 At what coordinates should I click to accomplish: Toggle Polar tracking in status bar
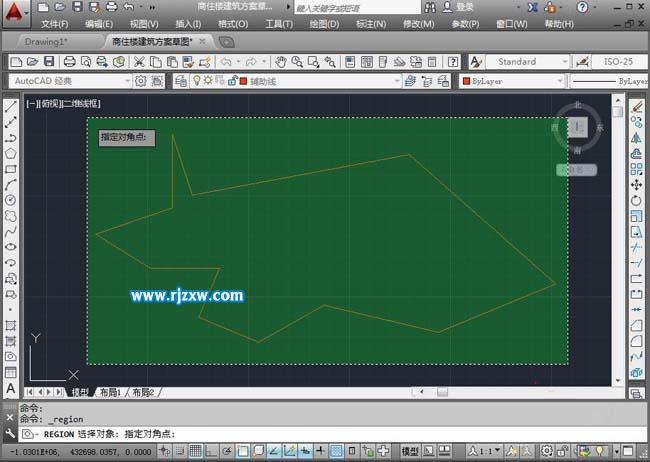point(227,451)
